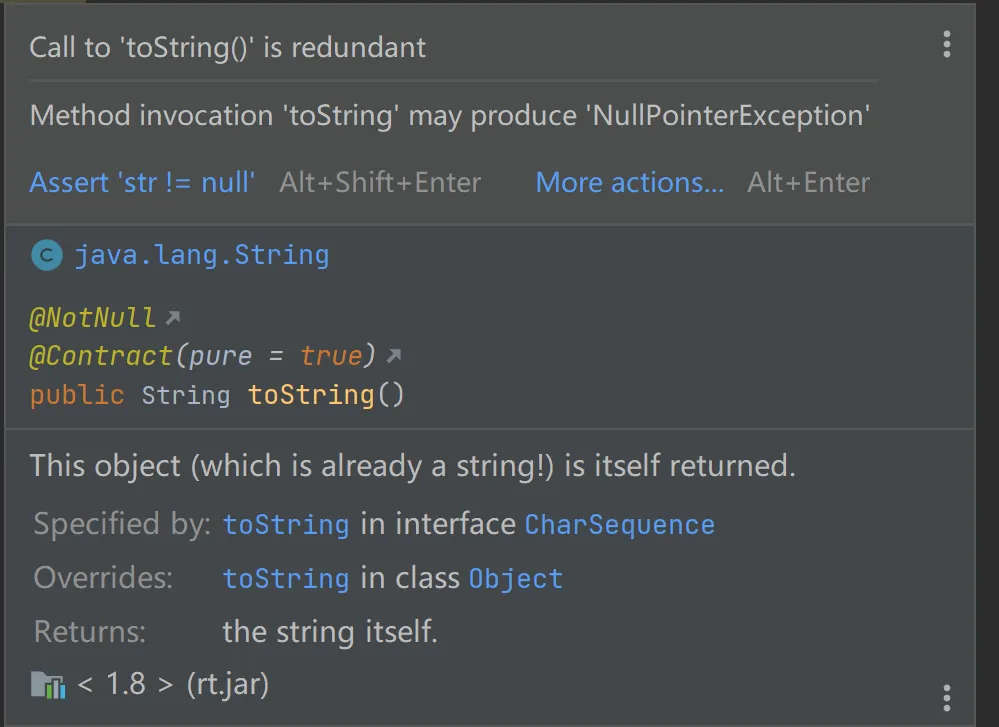Click the @NotNull annotation text

pyautogui.click(x=93, y=319)
